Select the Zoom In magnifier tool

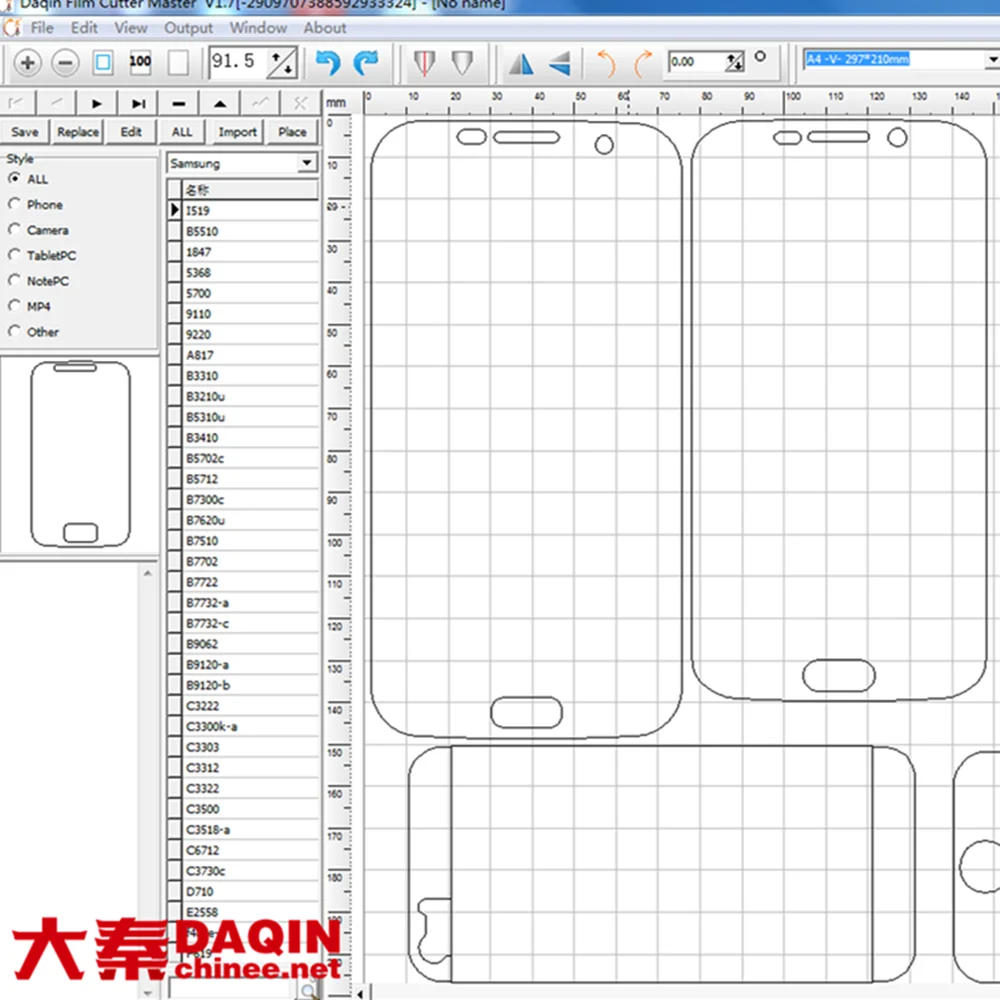pos(27,62)
